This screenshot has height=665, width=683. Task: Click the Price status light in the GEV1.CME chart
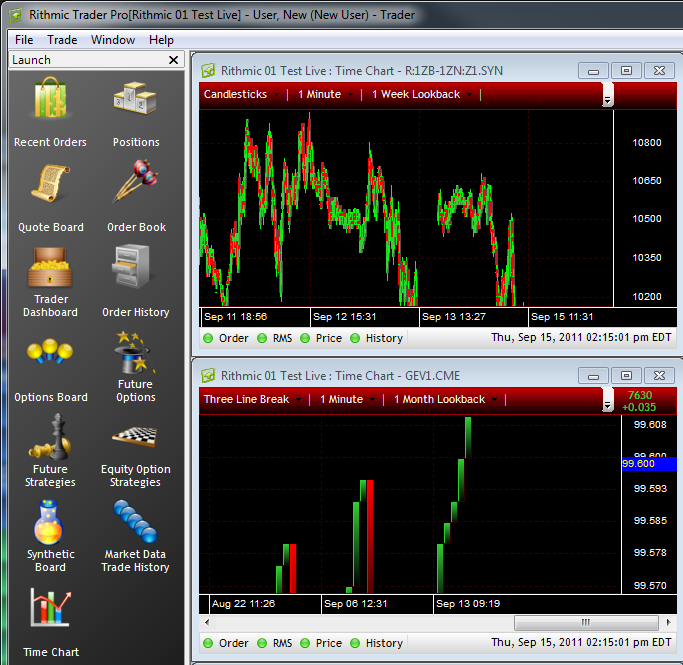tap(305, 643)
